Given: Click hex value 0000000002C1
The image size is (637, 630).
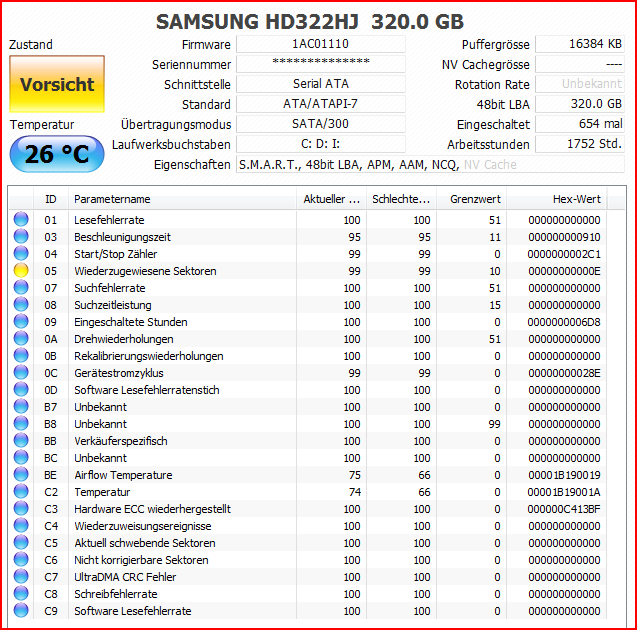Looking at the screenshot, I should pos(564,254).
